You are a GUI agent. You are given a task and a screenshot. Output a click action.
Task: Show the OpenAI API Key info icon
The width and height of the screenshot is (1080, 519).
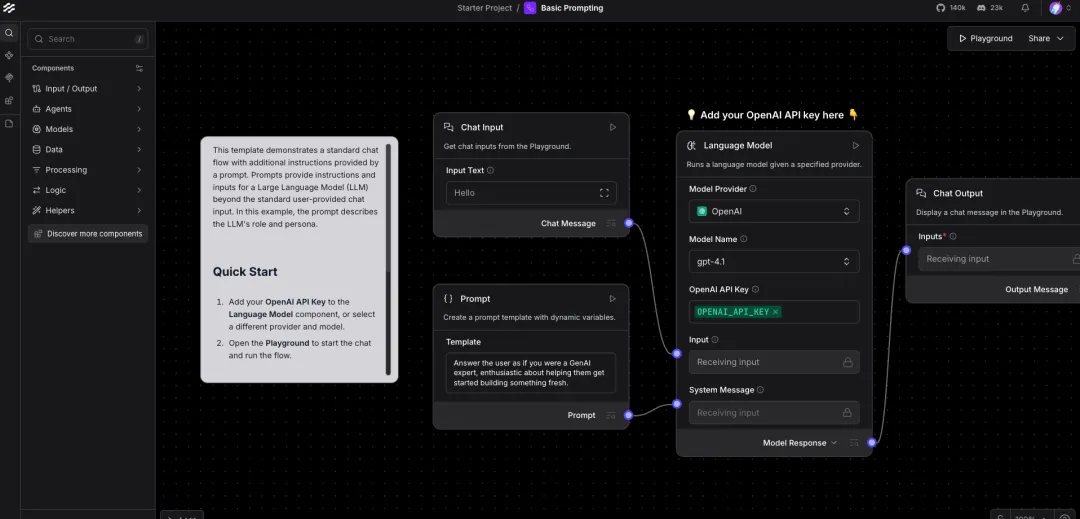coord(756,290)
